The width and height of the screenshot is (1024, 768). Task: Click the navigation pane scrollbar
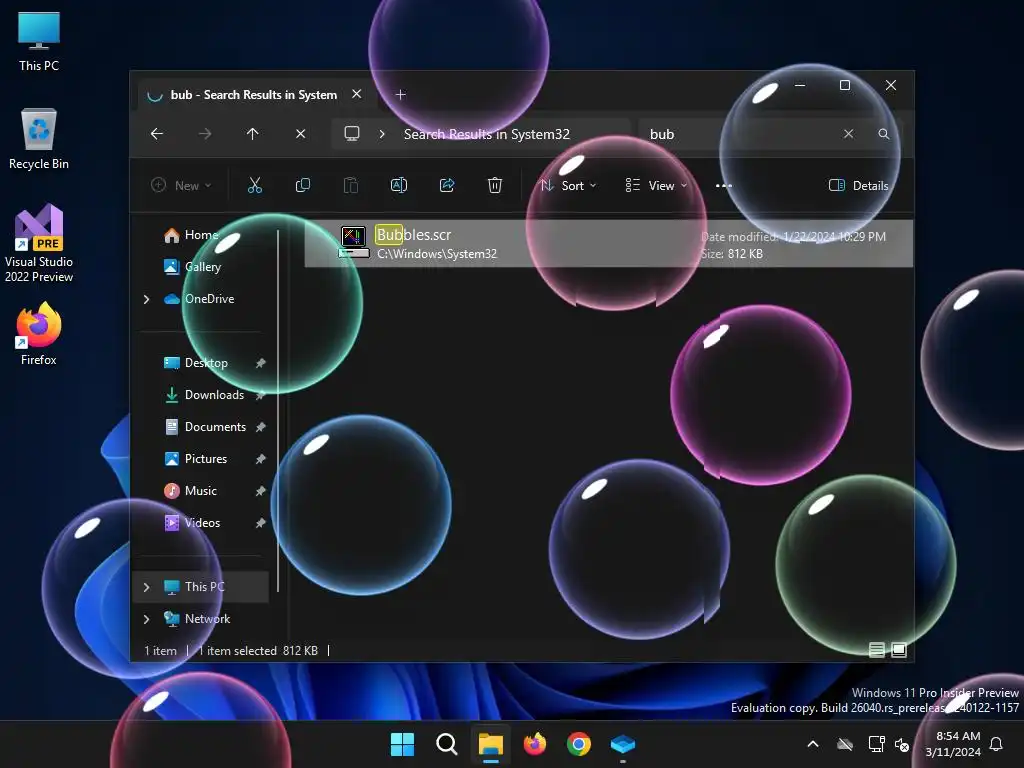[278, 410]
